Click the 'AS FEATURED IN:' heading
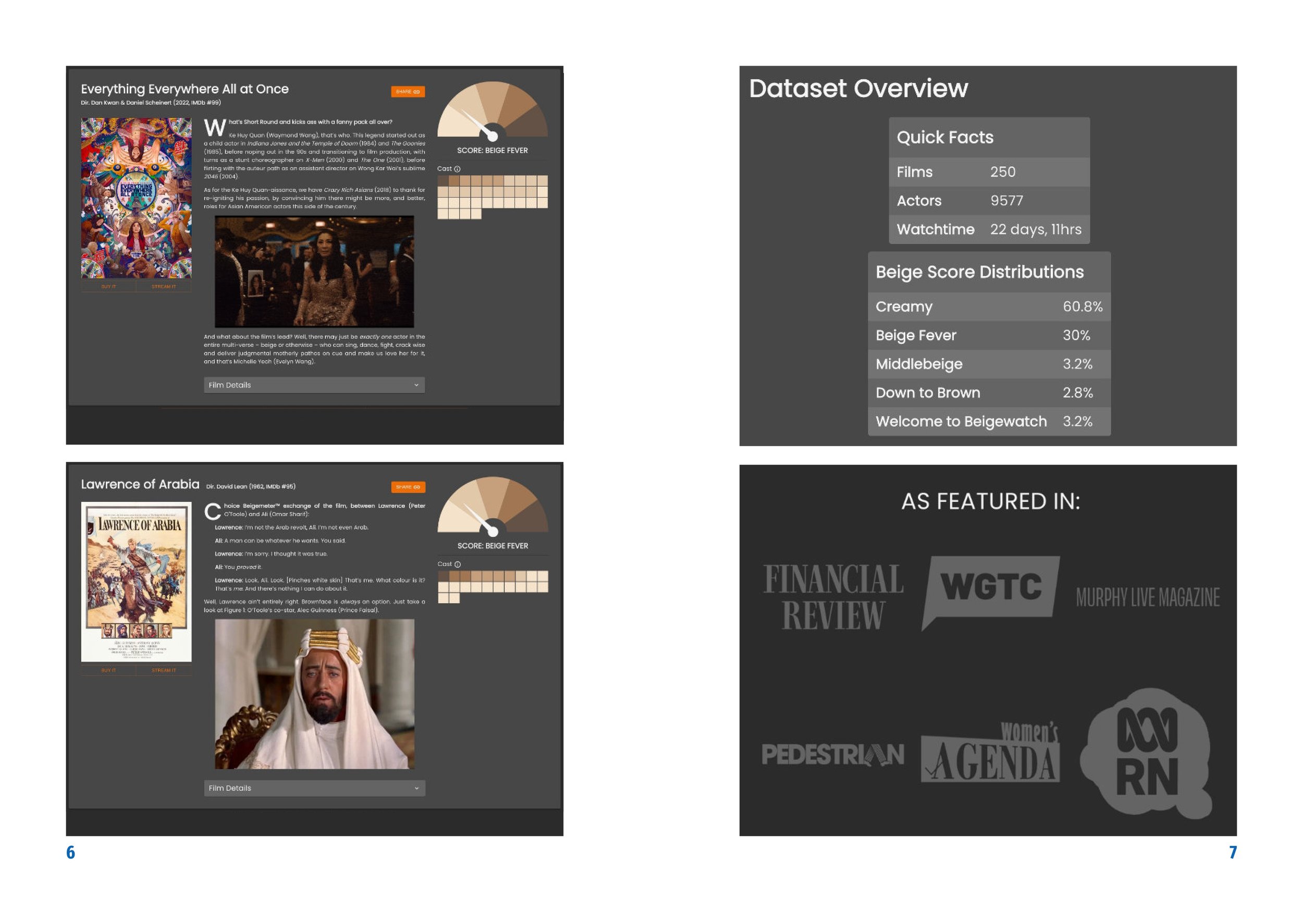This screenshot has width=1303, height=924. (991, 501)
